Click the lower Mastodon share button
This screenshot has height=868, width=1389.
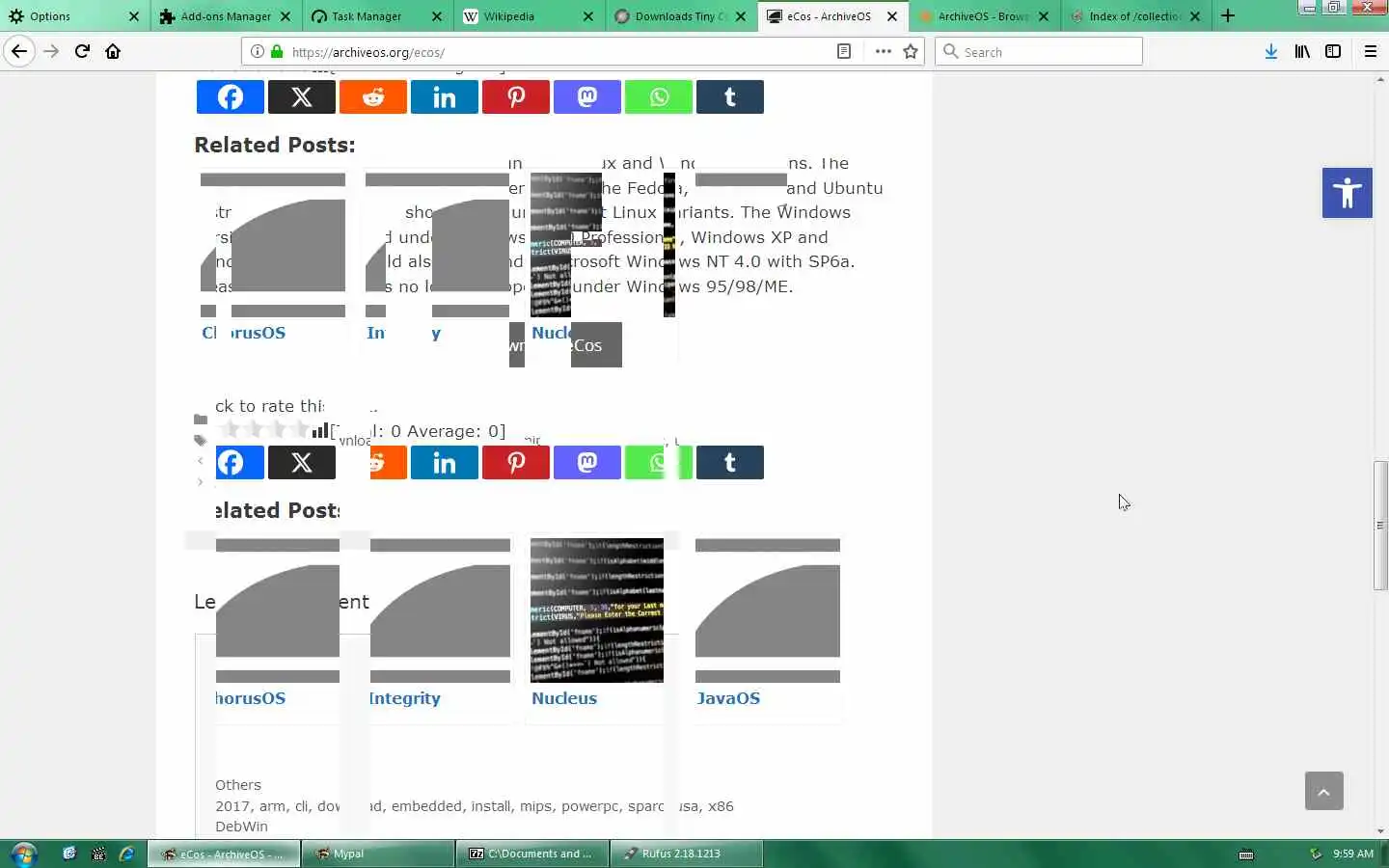pos(587,462)
